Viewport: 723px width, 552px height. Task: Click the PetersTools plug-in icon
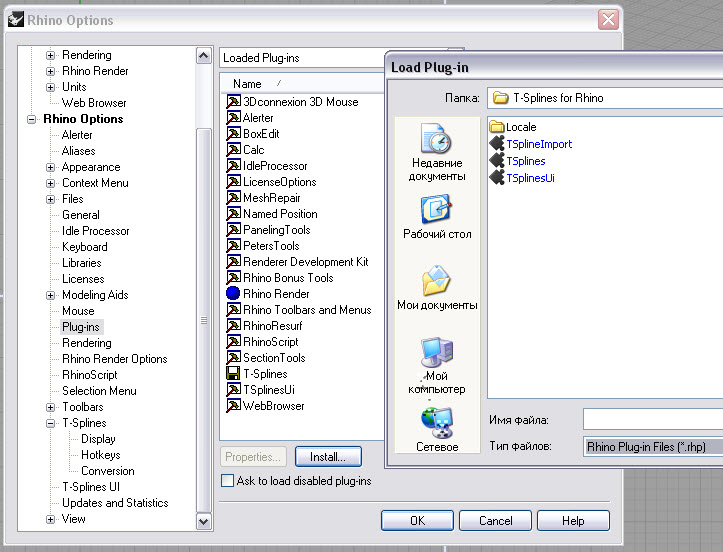233,245
